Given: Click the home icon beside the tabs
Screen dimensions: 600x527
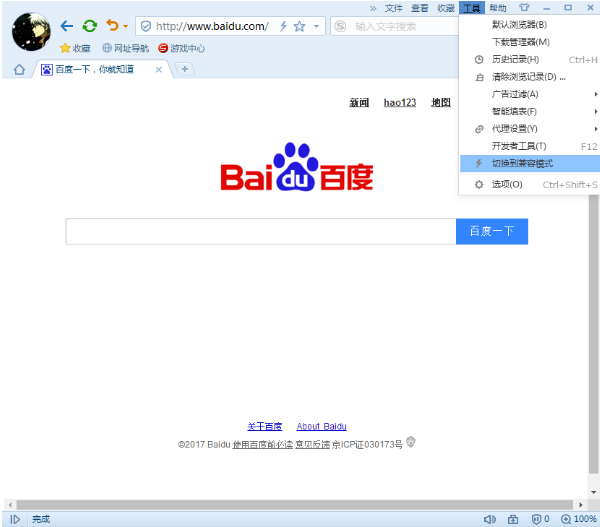Looking at the screenshot, I should [x=19, y=70].
